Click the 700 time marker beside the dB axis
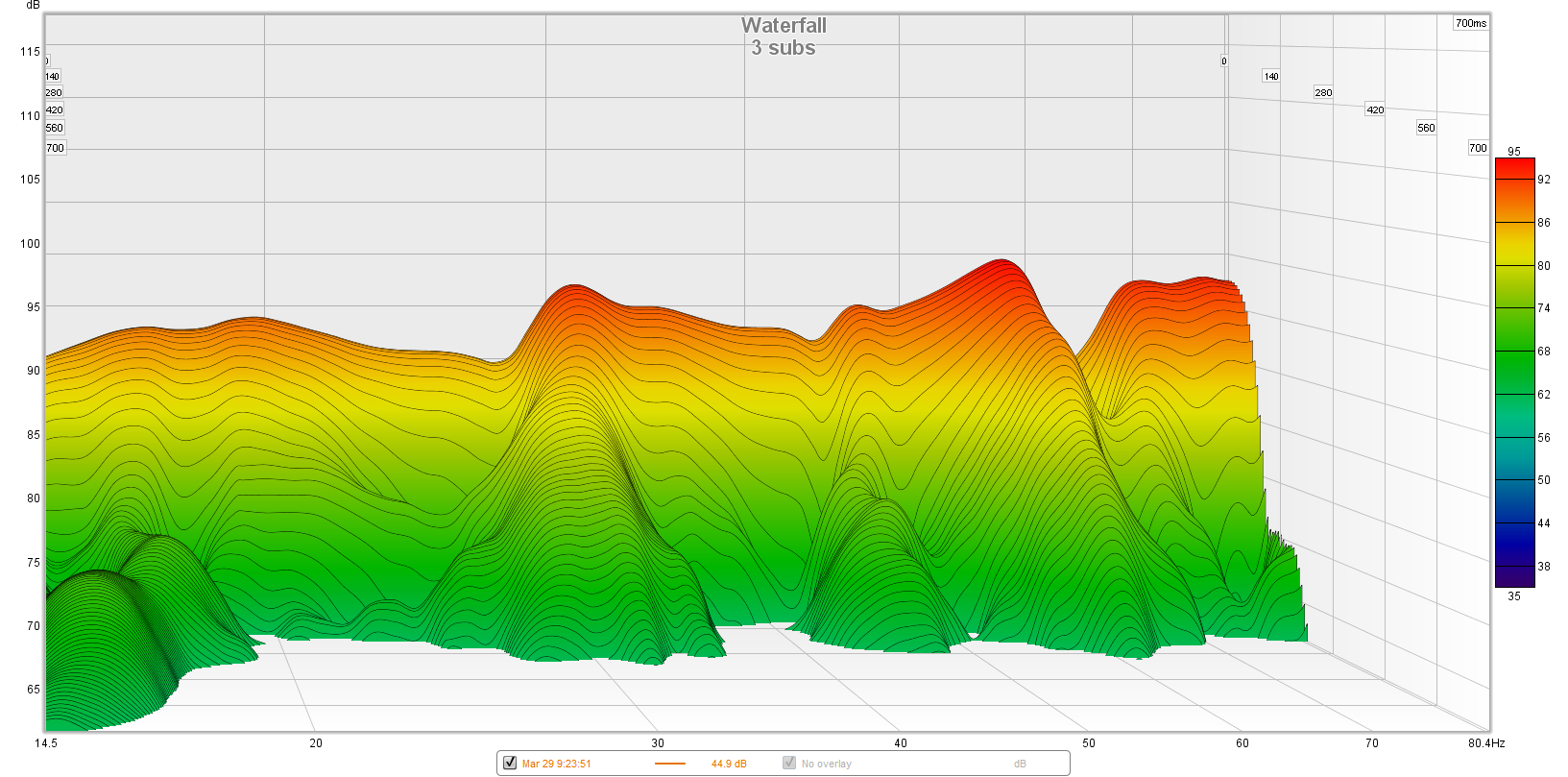Image resolution: width=1568 pixels, height=777 pixels. click(55, 148)
